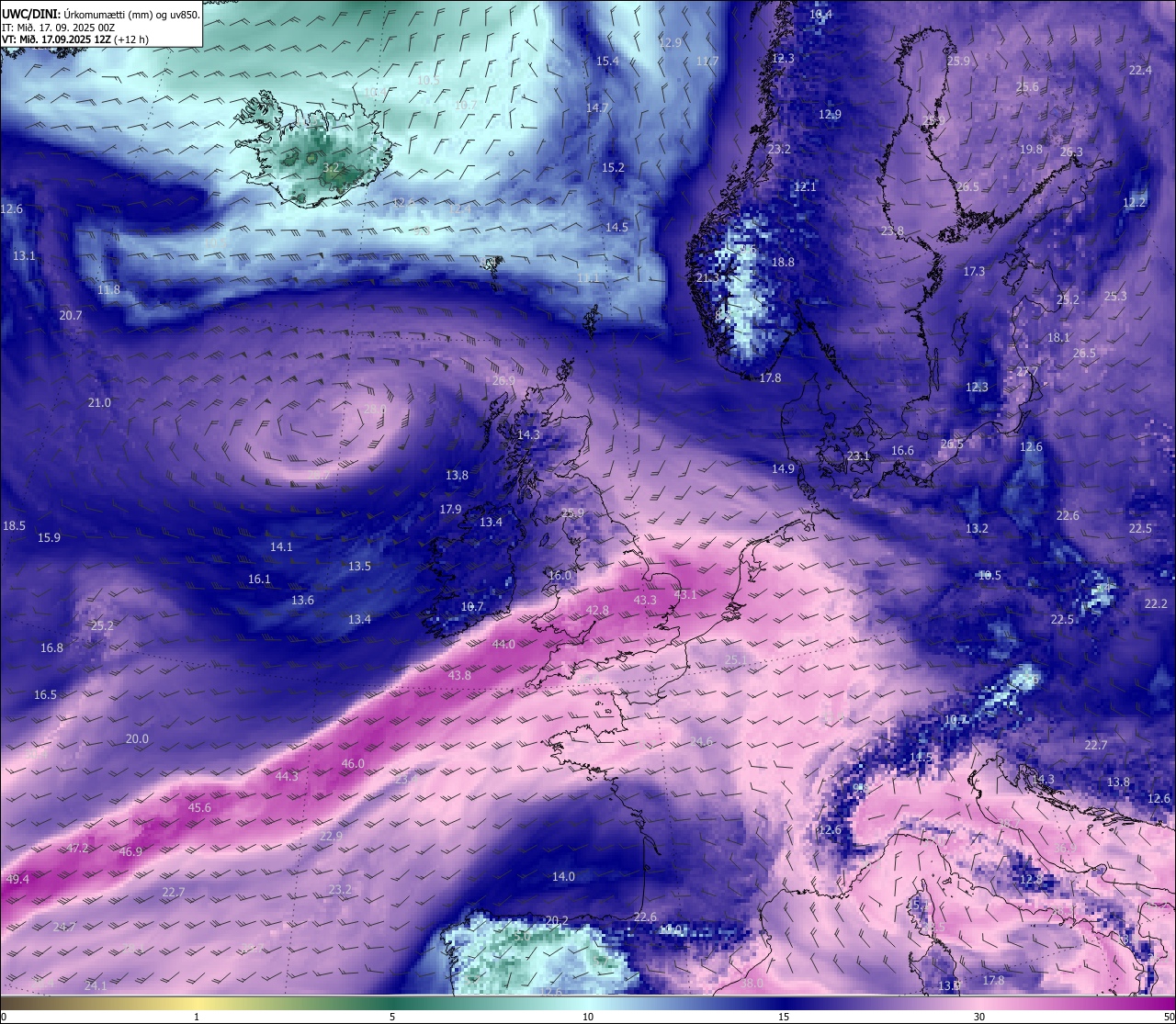Click the 22.4 value label
The width and height of the screenshot is (1176, 1024).
click(1140, 70)
